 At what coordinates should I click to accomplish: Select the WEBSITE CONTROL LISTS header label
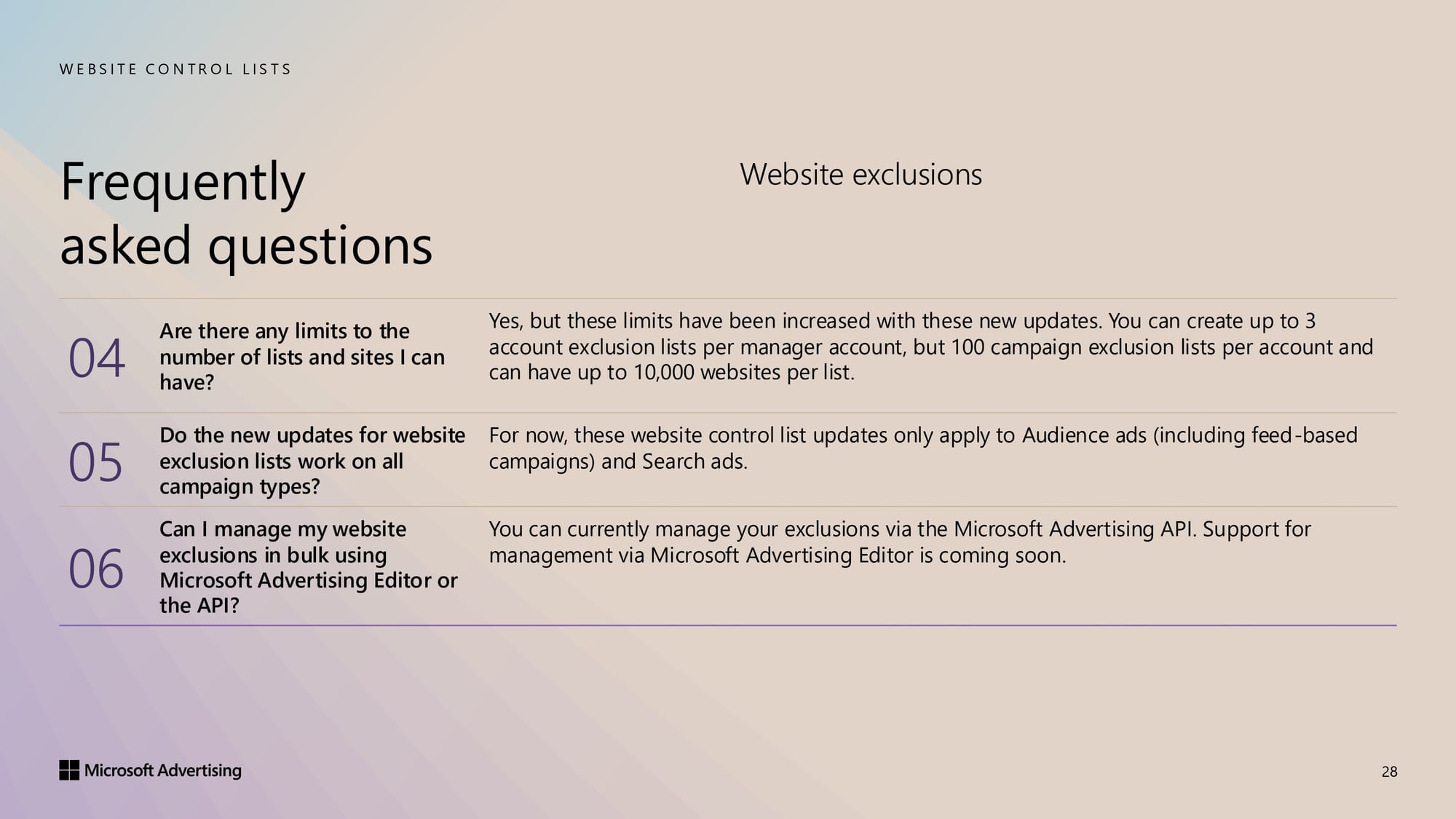175,69
